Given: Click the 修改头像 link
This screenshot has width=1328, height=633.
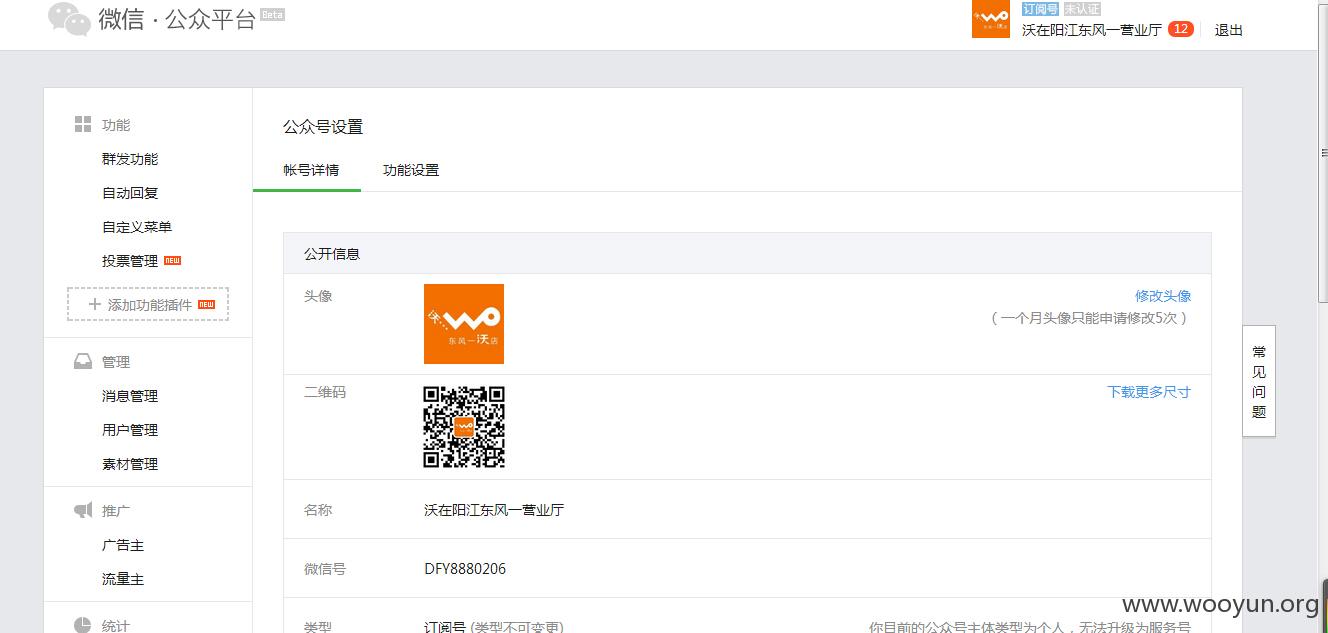Looking at the screenshot, I should point(1163,296).
